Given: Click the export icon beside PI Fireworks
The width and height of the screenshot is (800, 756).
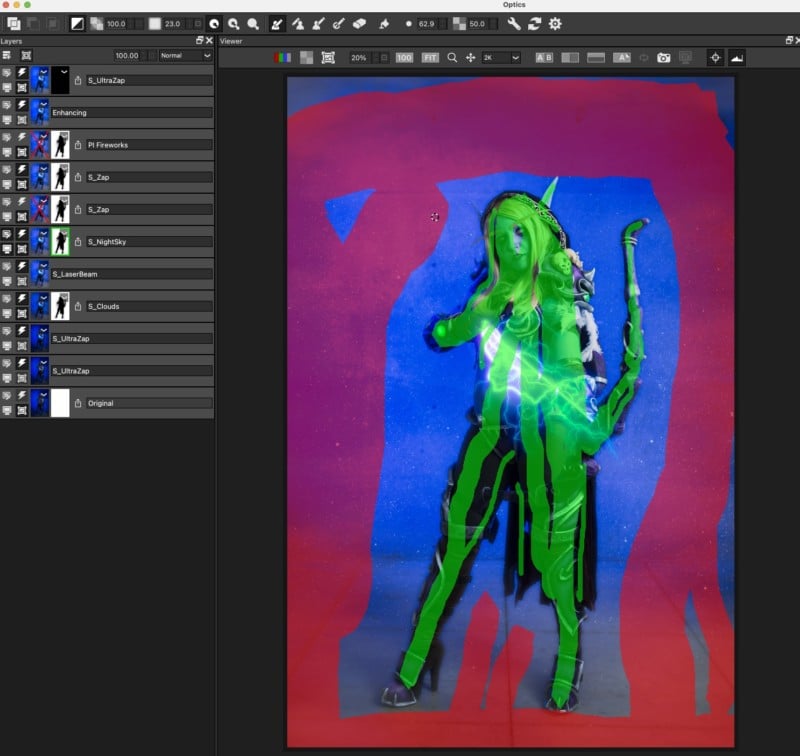Looking at the screenshot, I should pos(78,145).
